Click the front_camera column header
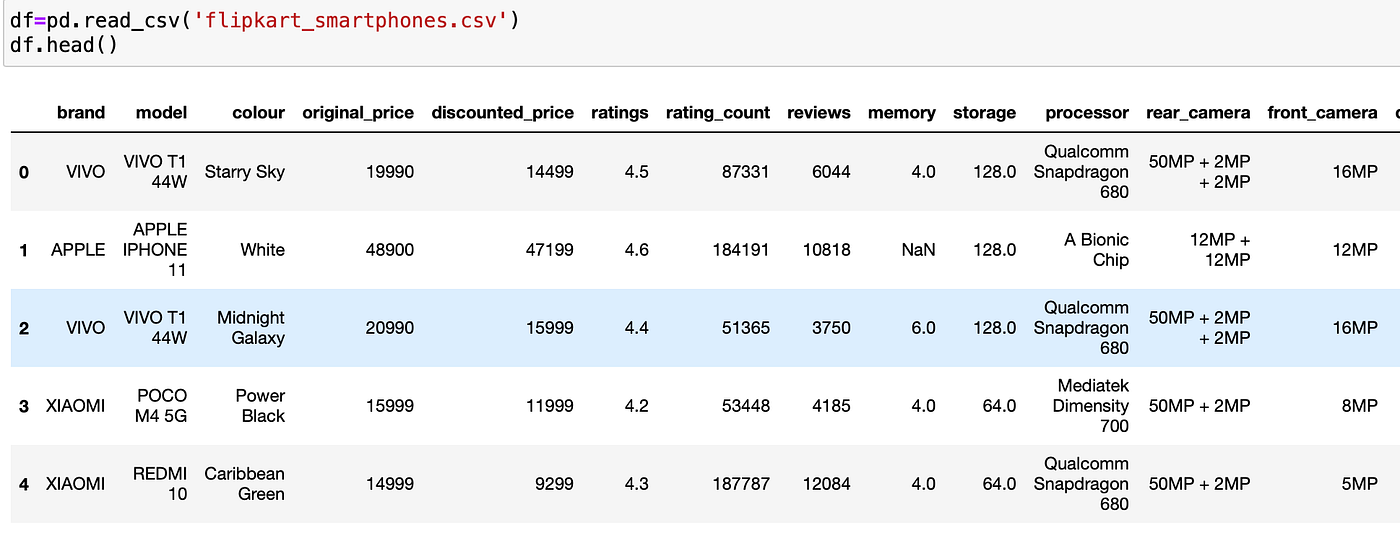This screenshot has height=546, width=1400. 1321,113
